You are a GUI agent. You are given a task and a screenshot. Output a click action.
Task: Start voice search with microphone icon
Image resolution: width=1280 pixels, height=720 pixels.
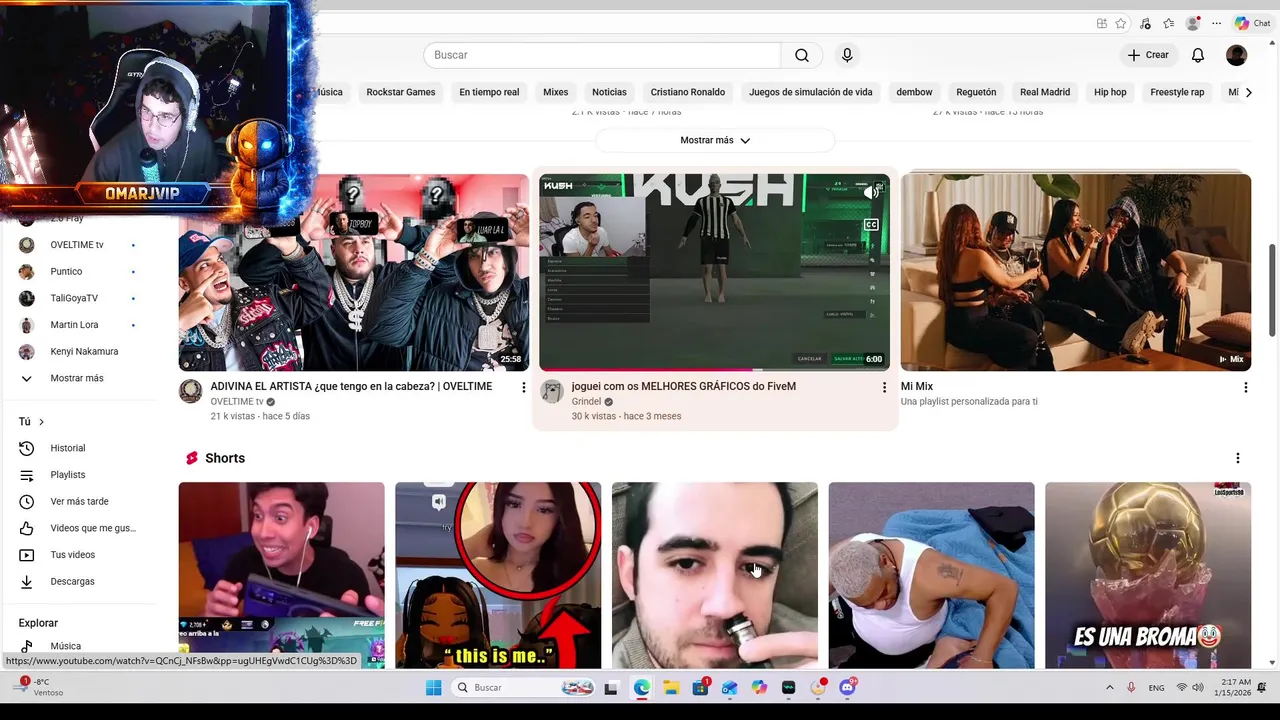pyautogui.click(x=847, y=55)
